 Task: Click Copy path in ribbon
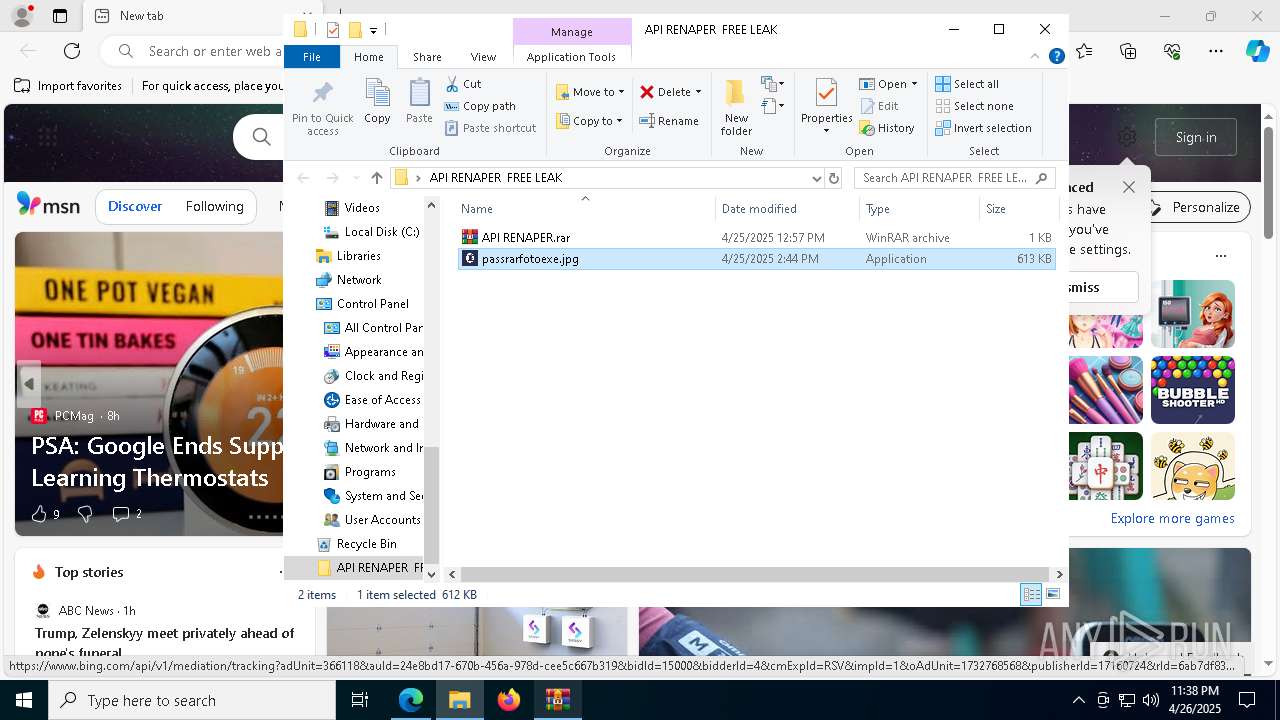[480, 106]
